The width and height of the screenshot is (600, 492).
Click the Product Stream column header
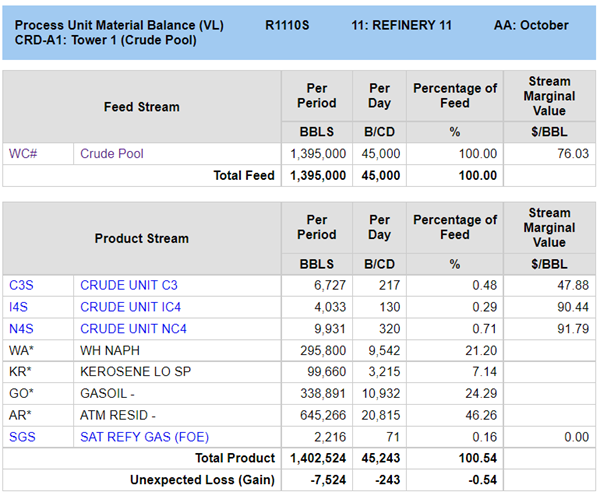pos(141,238)
